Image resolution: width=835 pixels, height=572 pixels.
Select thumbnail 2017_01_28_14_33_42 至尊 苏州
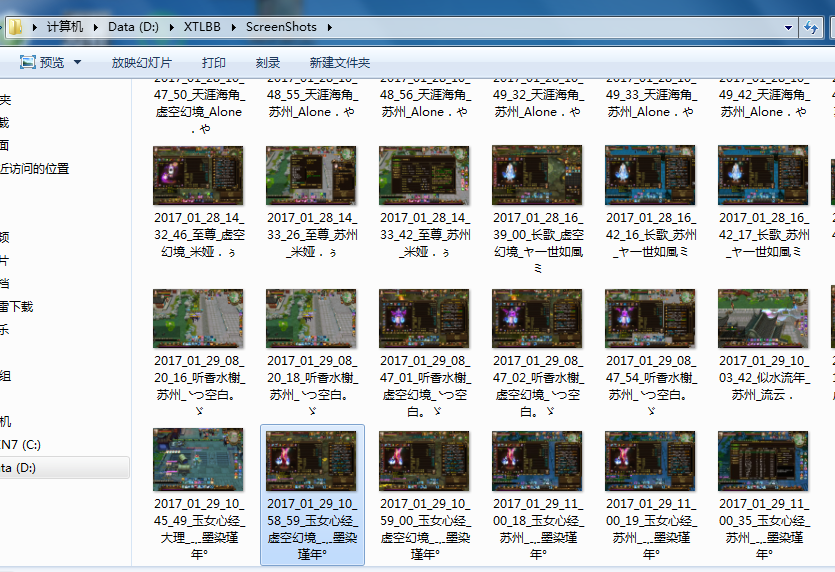tap(424, 175)
